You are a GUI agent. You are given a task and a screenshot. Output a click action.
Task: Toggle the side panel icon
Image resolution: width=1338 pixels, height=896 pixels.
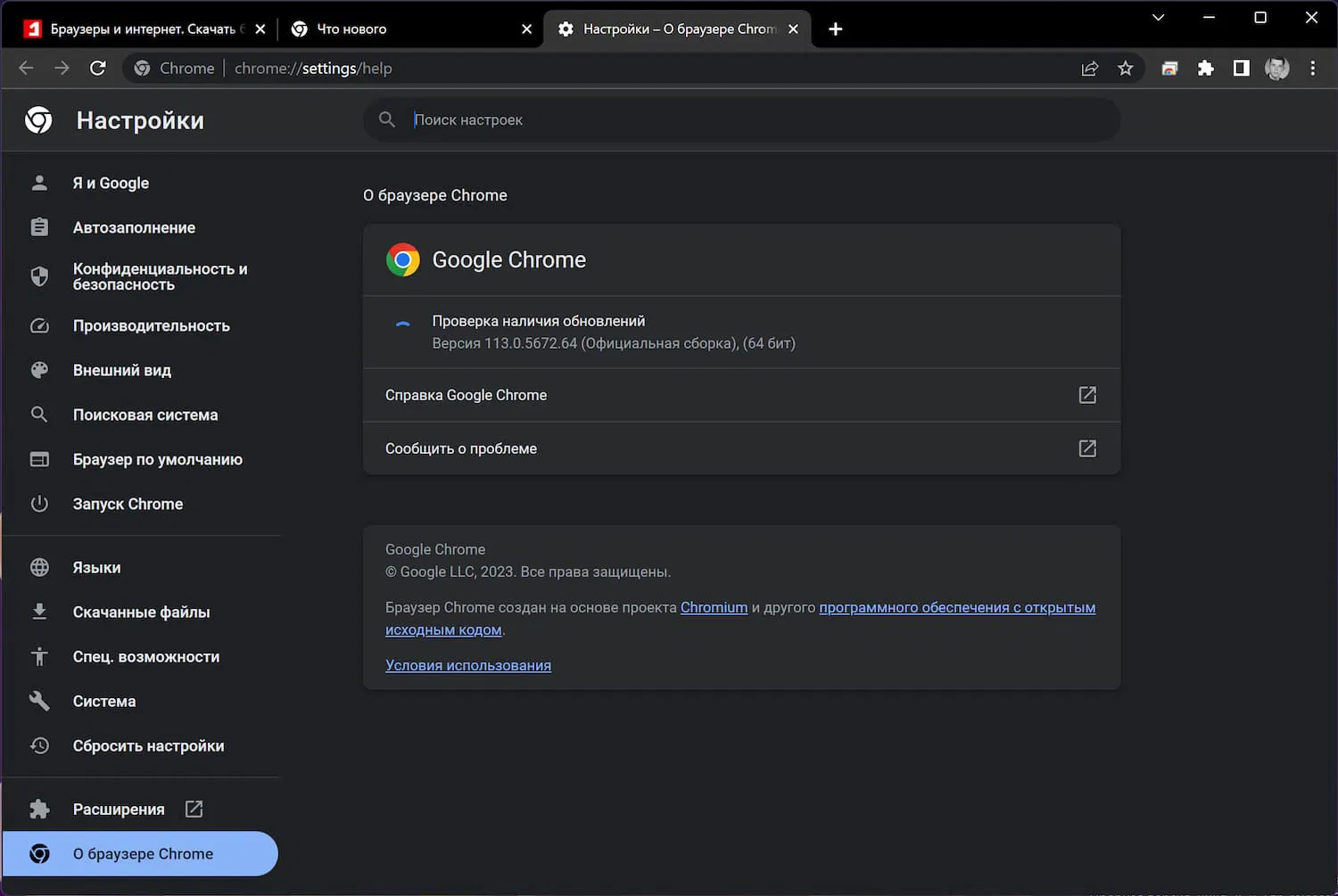[1241, 69]
